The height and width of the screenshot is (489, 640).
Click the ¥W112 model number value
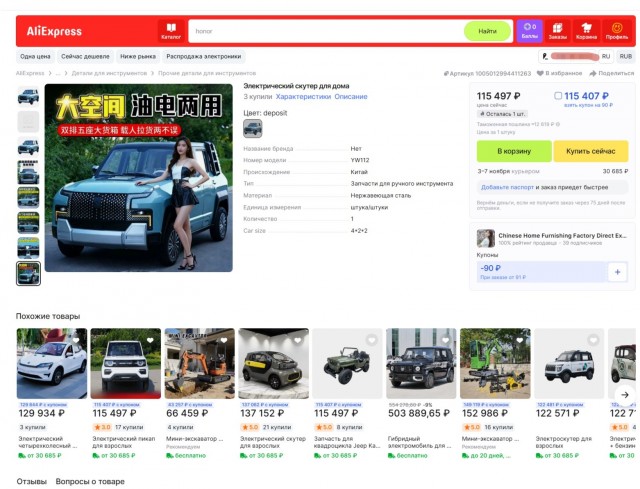tap(360, 160)
